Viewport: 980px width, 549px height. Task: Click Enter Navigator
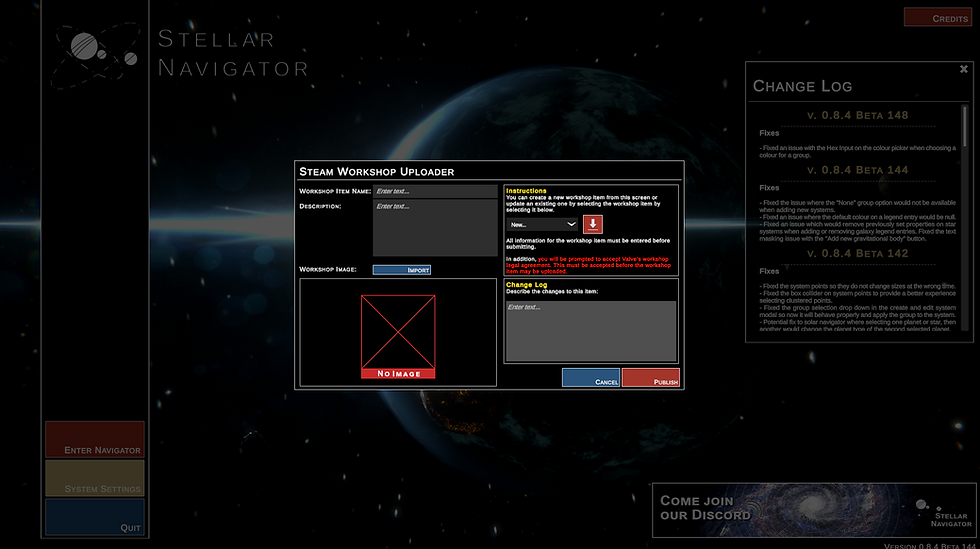tap(95, 440)
